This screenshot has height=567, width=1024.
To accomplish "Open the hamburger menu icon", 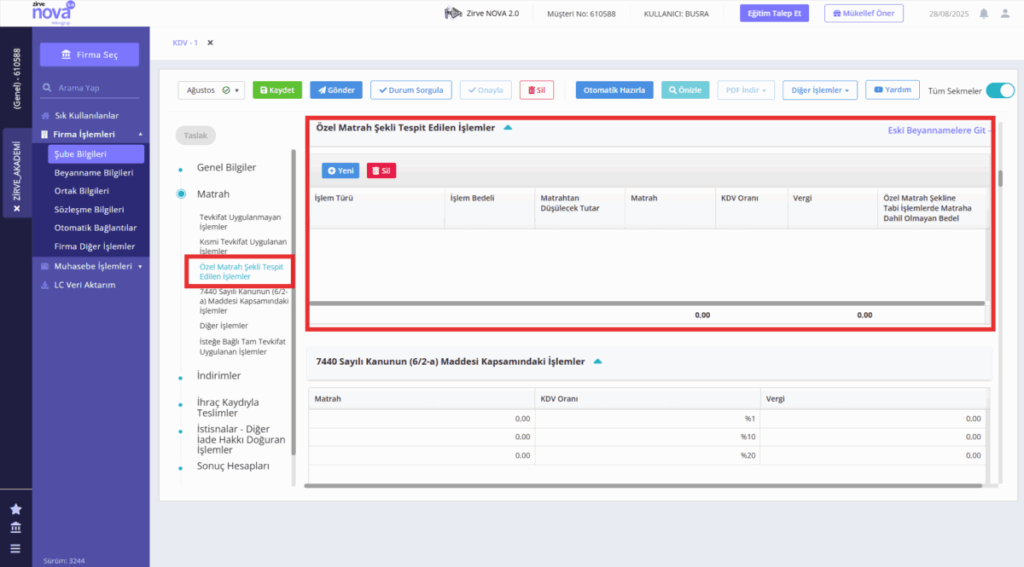I will pyautogui.click(x=16, y=549).
